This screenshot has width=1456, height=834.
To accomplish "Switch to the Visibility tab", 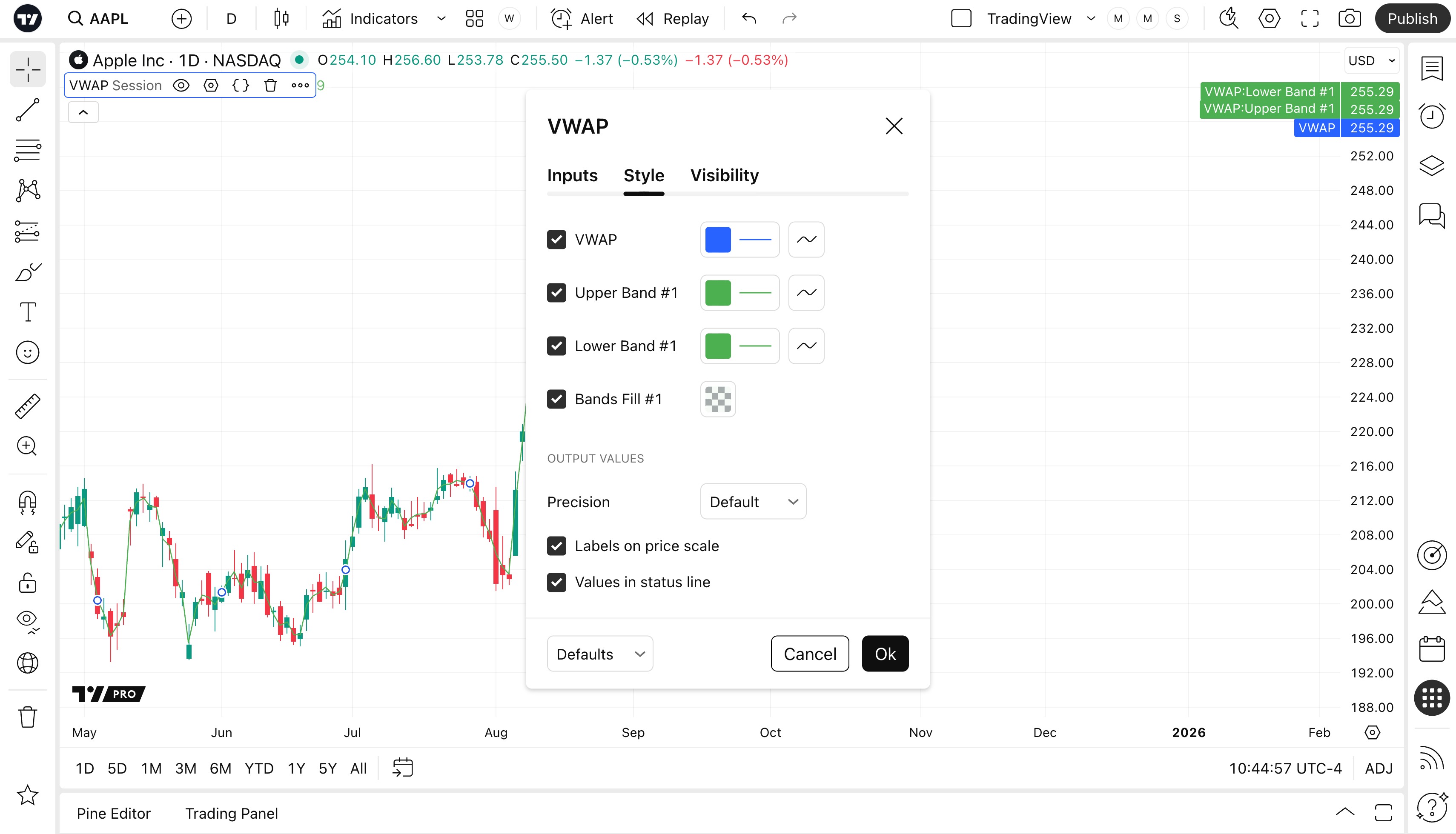I will click(x=724, y=175).
